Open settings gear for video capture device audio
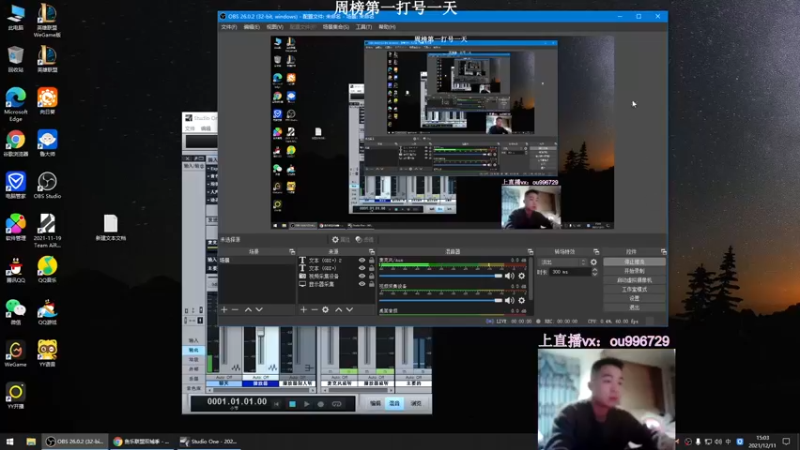Viewport: 800px width, 450px height. click(x=521, y=301)
